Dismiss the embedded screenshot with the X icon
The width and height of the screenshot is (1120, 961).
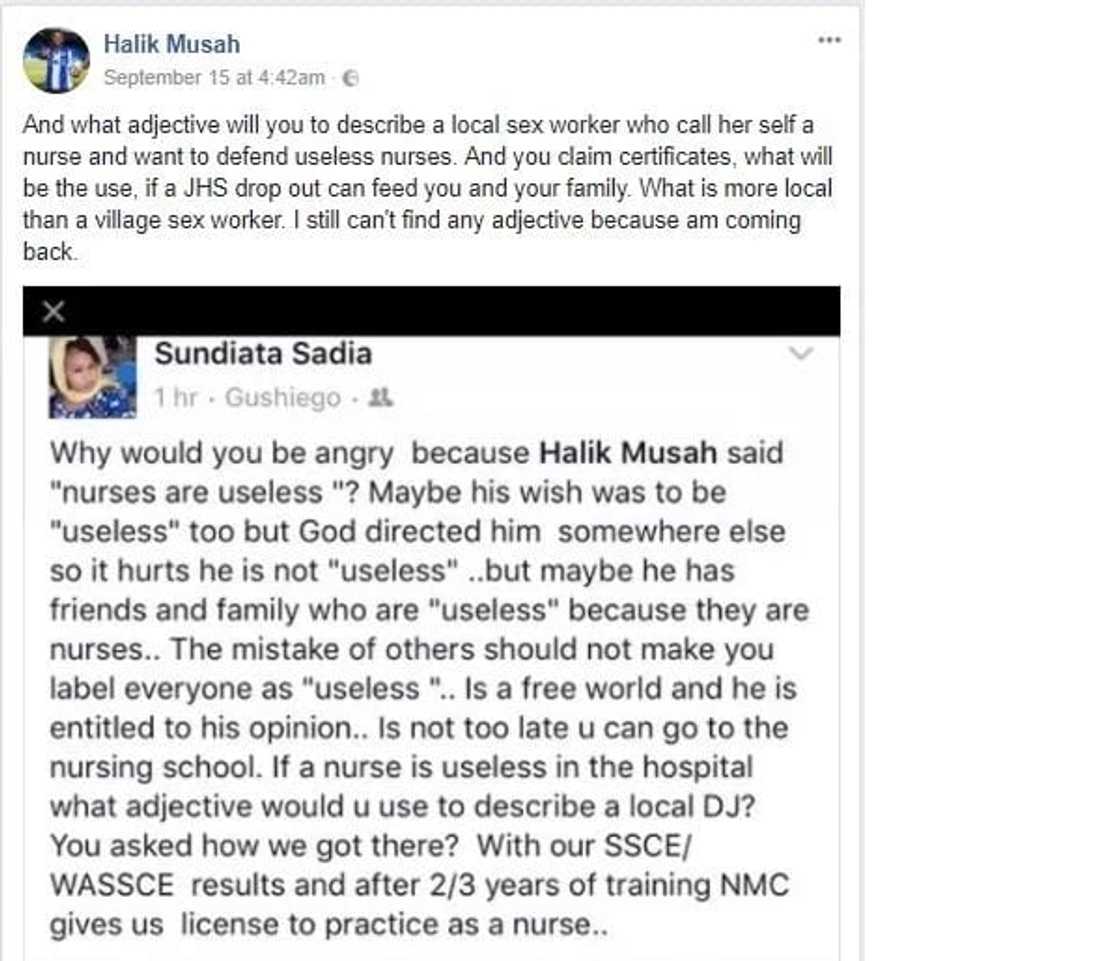53,311
